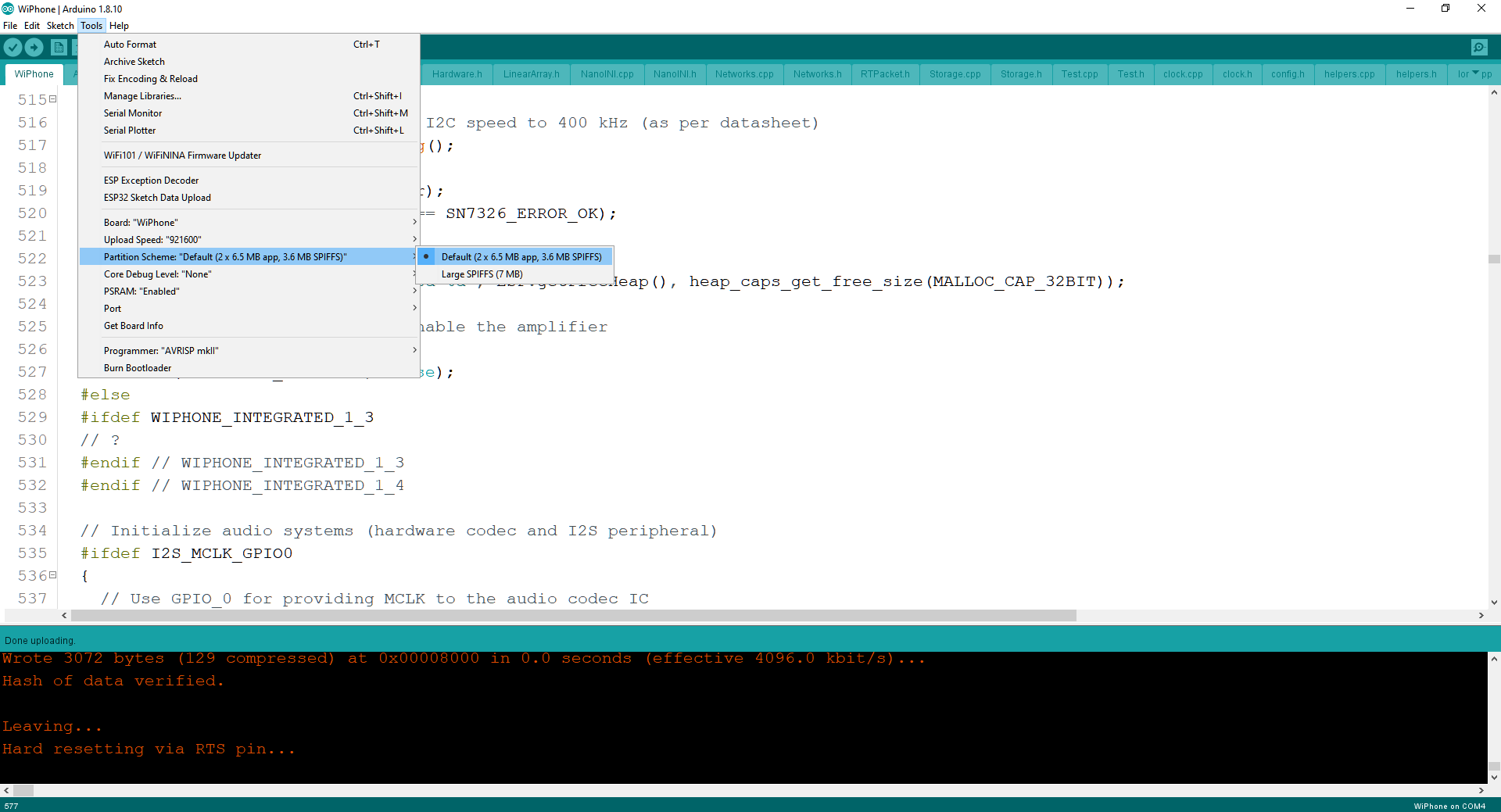Image resolution: width=1501 pixels, height=812 pixels.
Task: Select the Default partition scheme radio option
Action: tap(522, 256)
